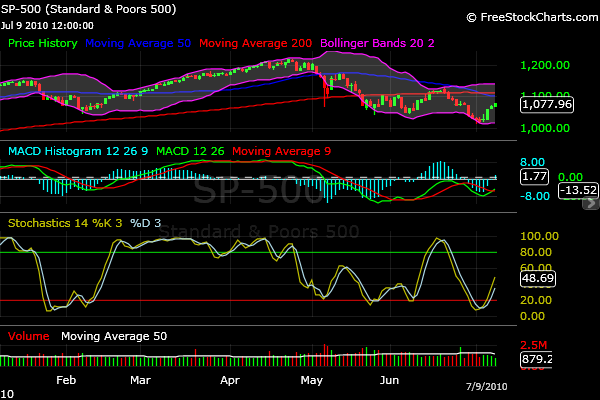The height and width of the screenshot is (400, 600).
Task: Click the 20.00 stochastics axis label
Action: click(x=536, y=300)
